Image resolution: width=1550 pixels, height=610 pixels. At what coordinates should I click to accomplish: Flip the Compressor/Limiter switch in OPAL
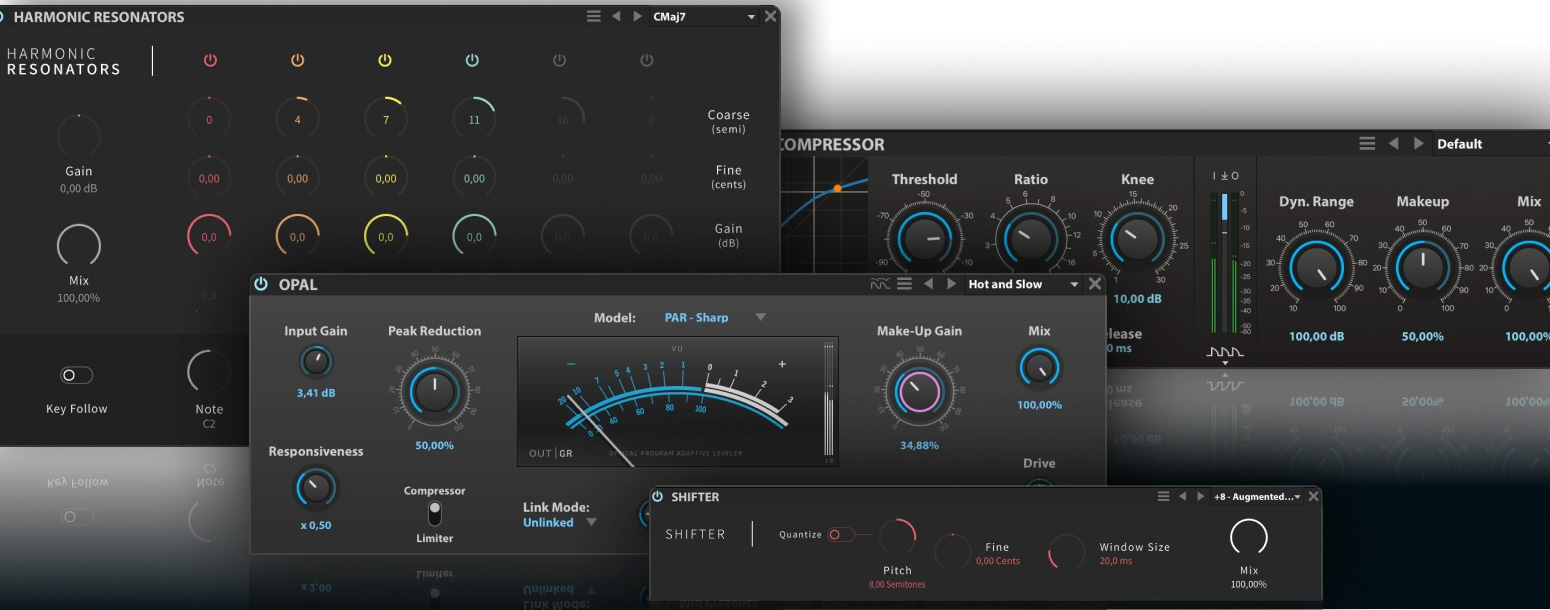(434, 514)
